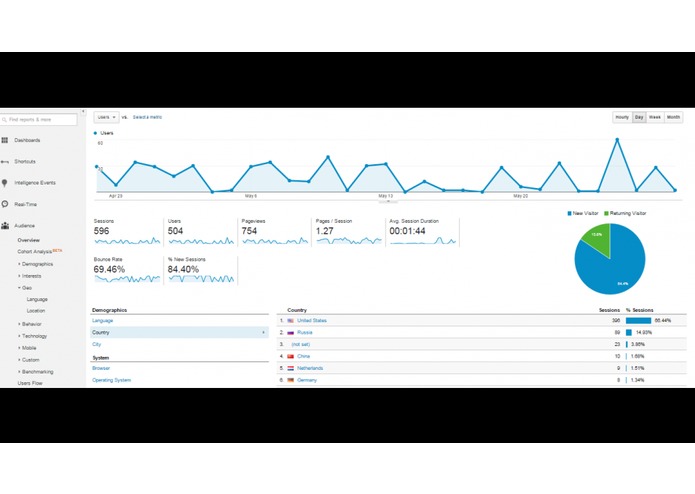Screen dimensions: 695x494
Task: Select the Week view toggle
Action: [655, 117]
